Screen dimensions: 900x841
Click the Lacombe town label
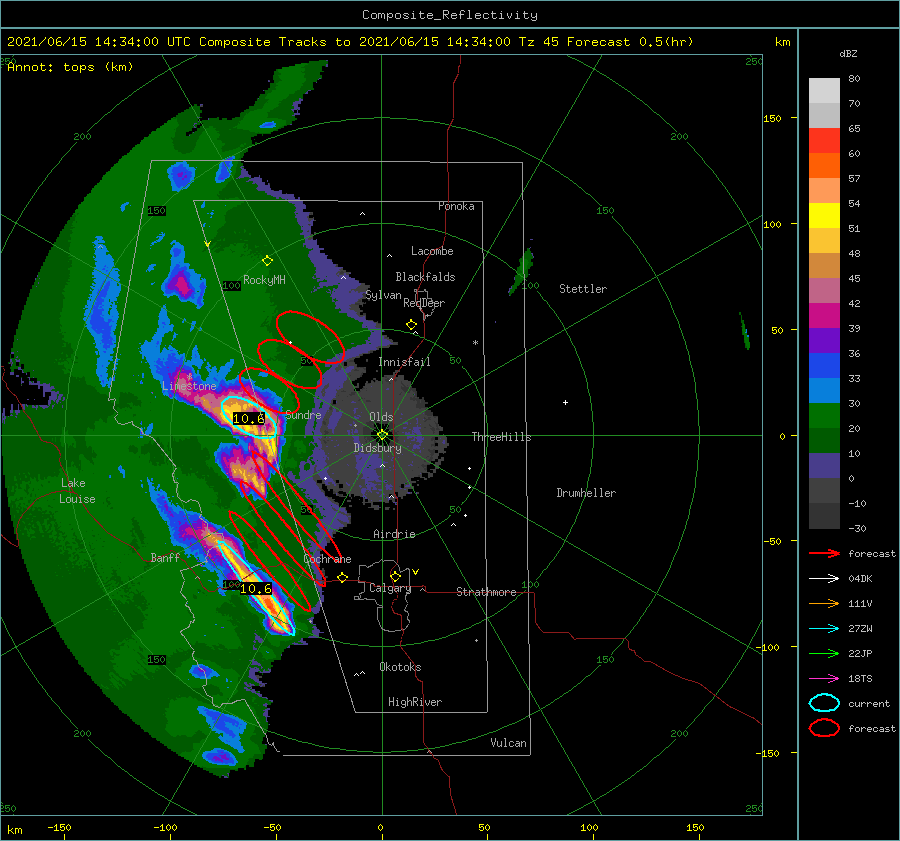(x=432, y=251)
